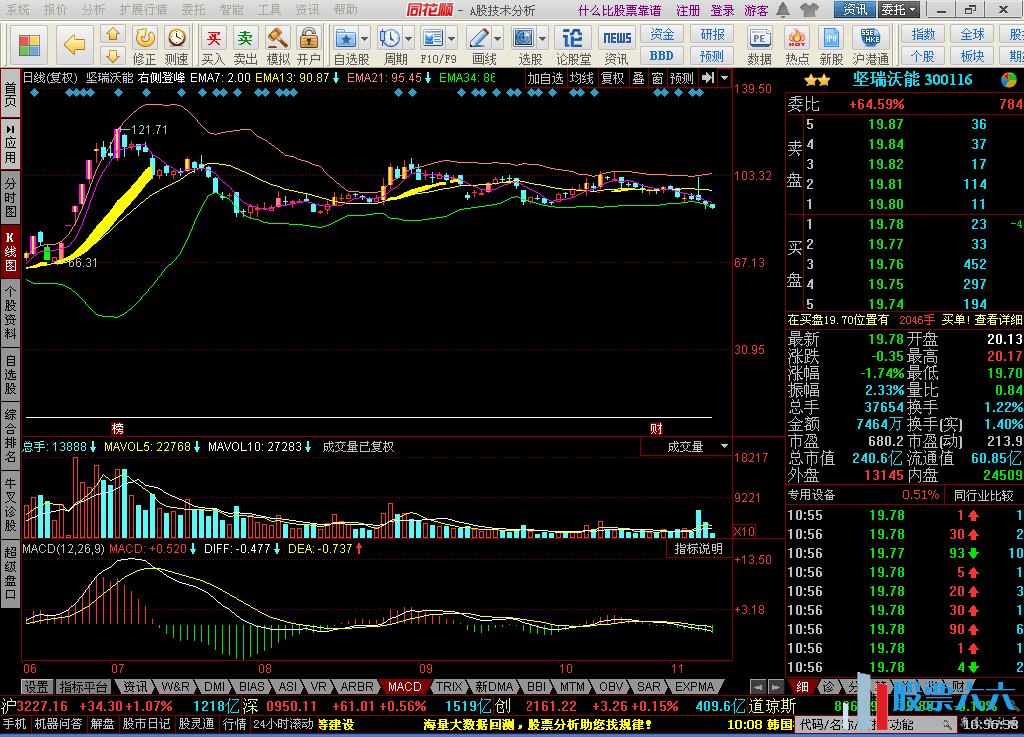Expand the 自选股 dropdown arrow
This screenshot has height=737, width=1024.
(364, 39)
